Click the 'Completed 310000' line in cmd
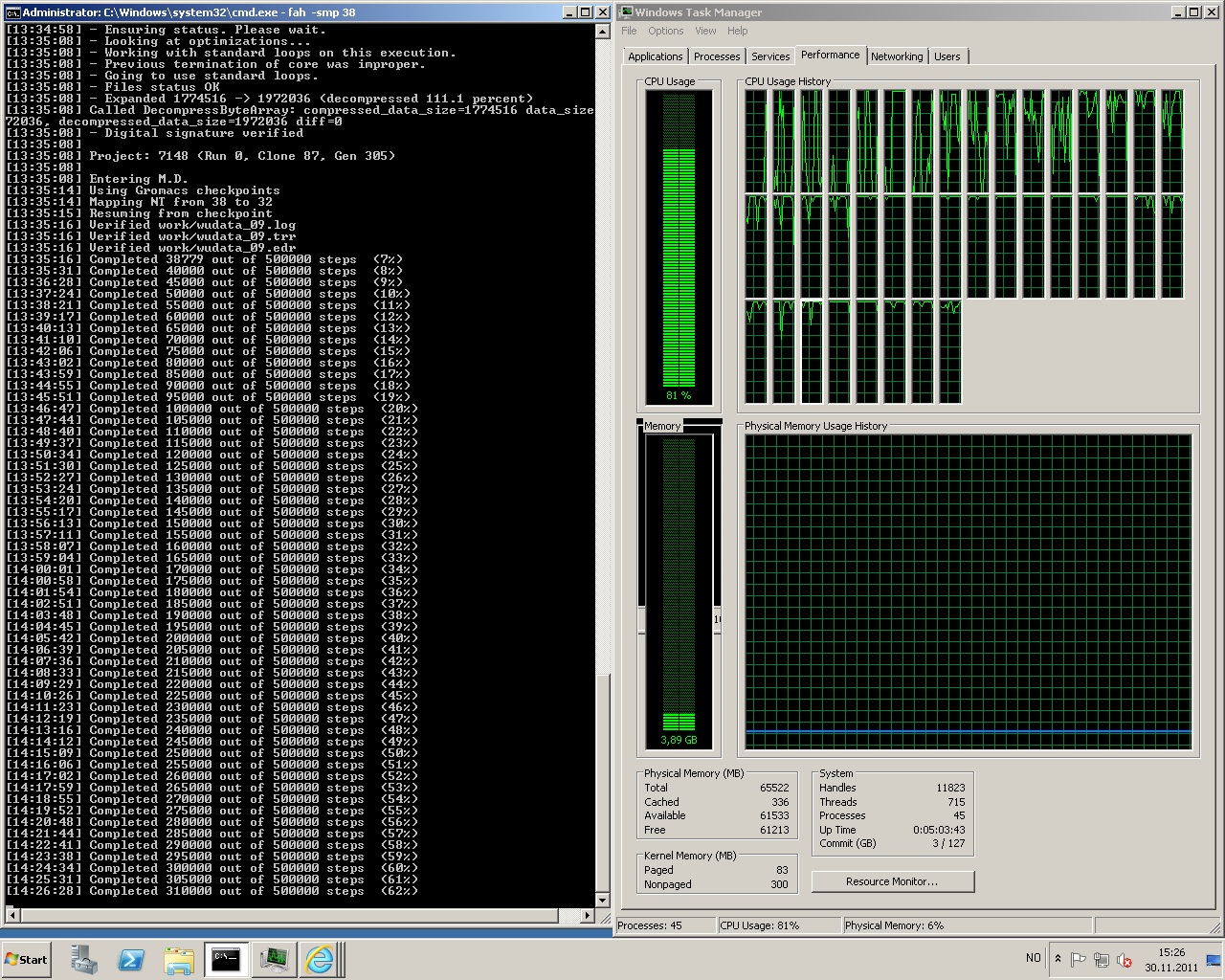 click(x=212, y=891)
